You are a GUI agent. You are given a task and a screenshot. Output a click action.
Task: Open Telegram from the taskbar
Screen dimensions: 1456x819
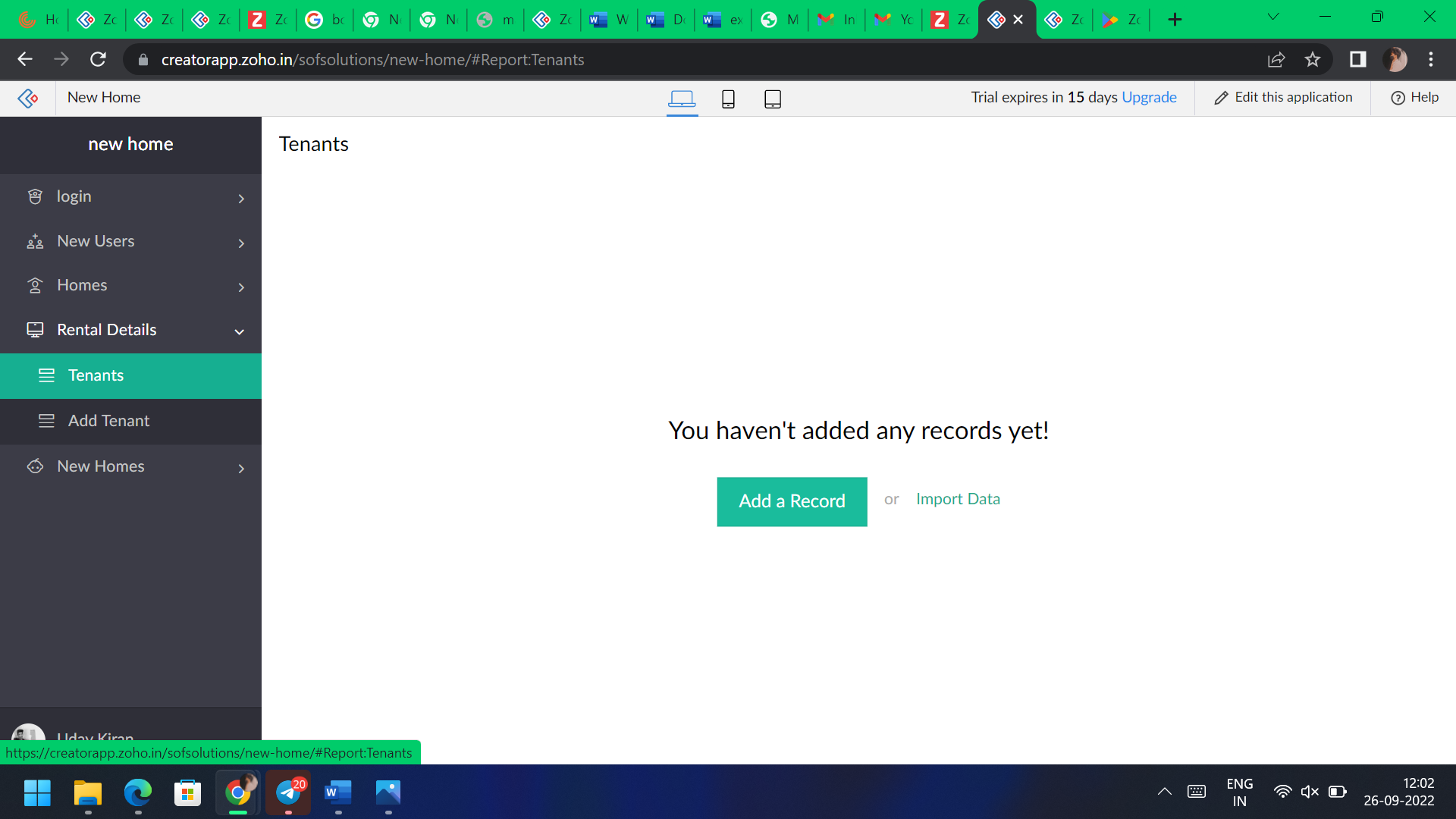click(x=287, y=793)
